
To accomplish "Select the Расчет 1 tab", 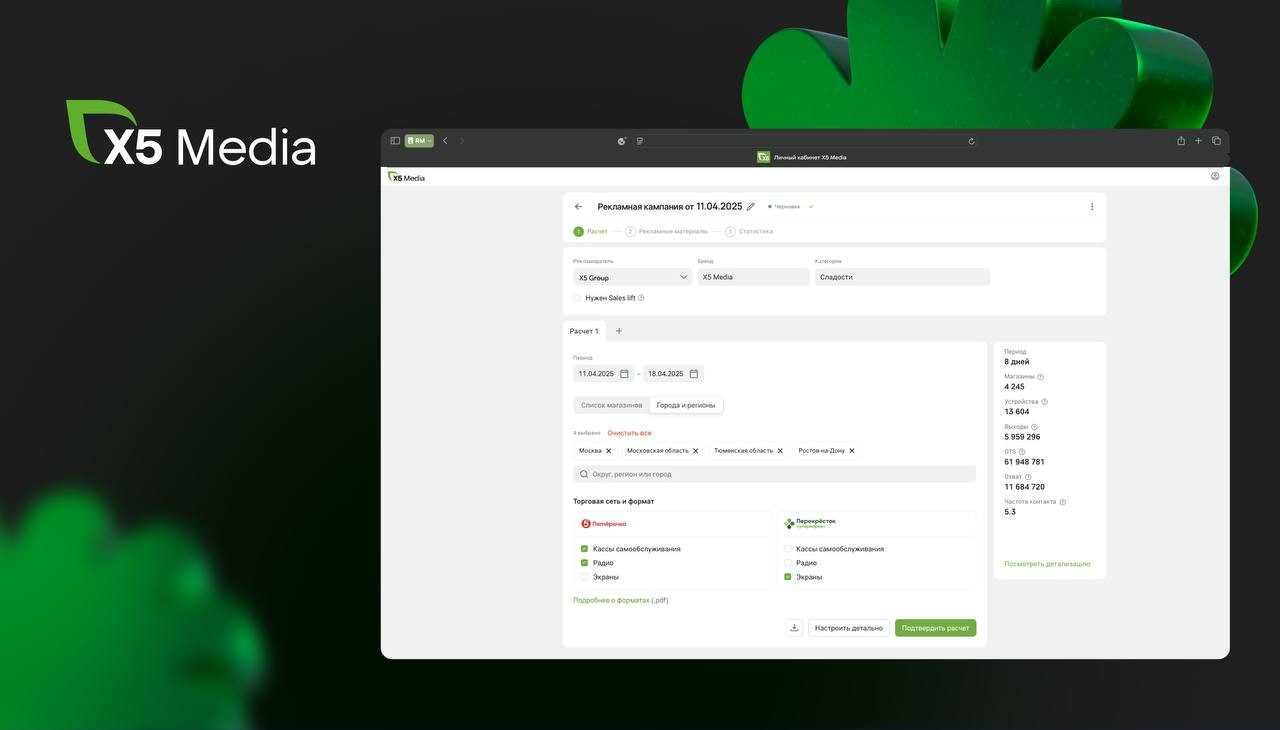I will pos(584,331).
